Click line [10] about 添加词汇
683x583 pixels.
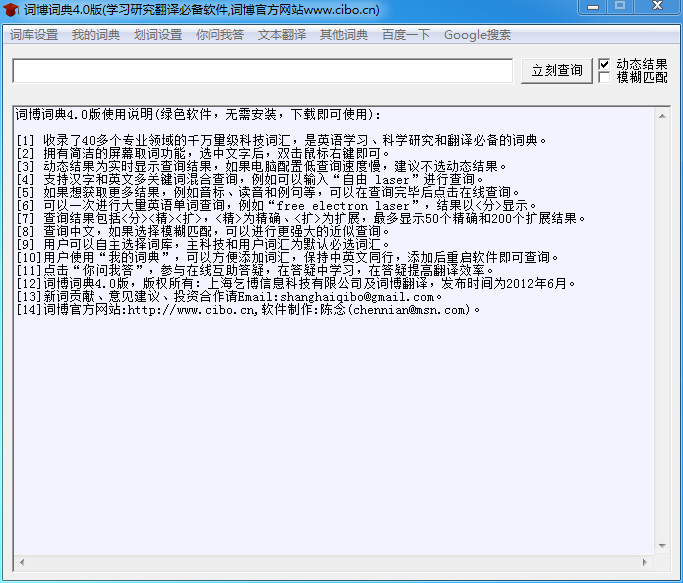click(x=287, y=258)
